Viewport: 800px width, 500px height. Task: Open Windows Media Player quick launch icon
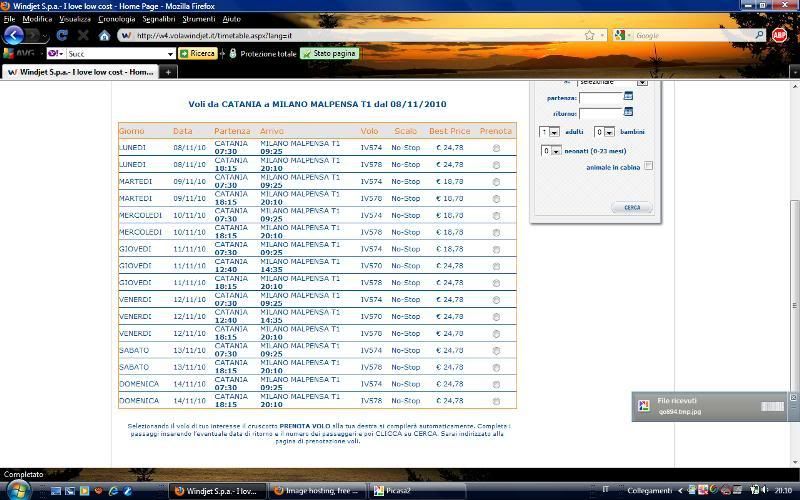84,491
